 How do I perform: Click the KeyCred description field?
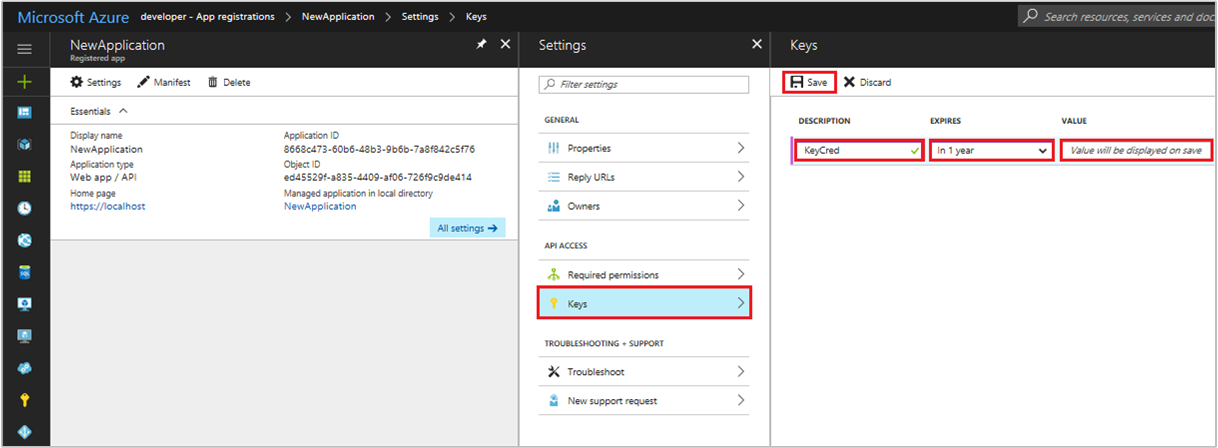(858, 150)
